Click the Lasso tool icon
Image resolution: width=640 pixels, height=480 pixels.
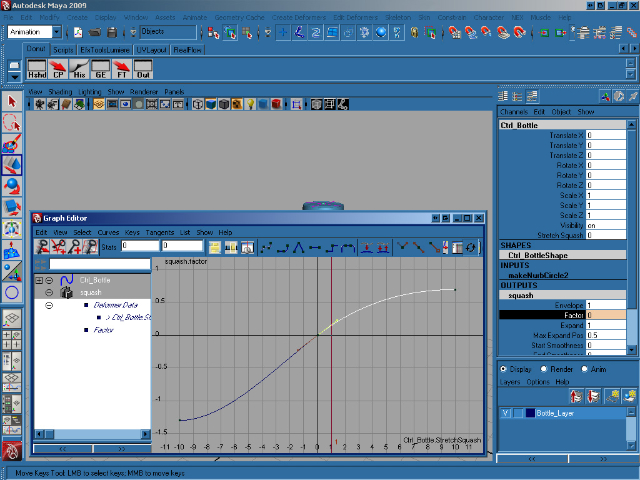(x=12, y=124)
